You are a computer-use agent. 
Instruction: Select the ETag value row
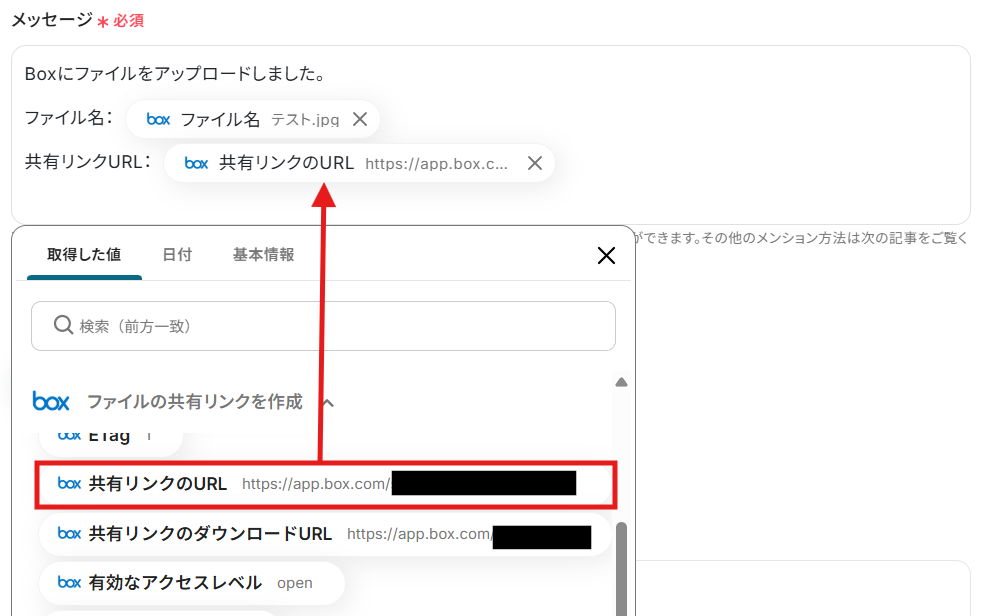click(x=111, y=441)
